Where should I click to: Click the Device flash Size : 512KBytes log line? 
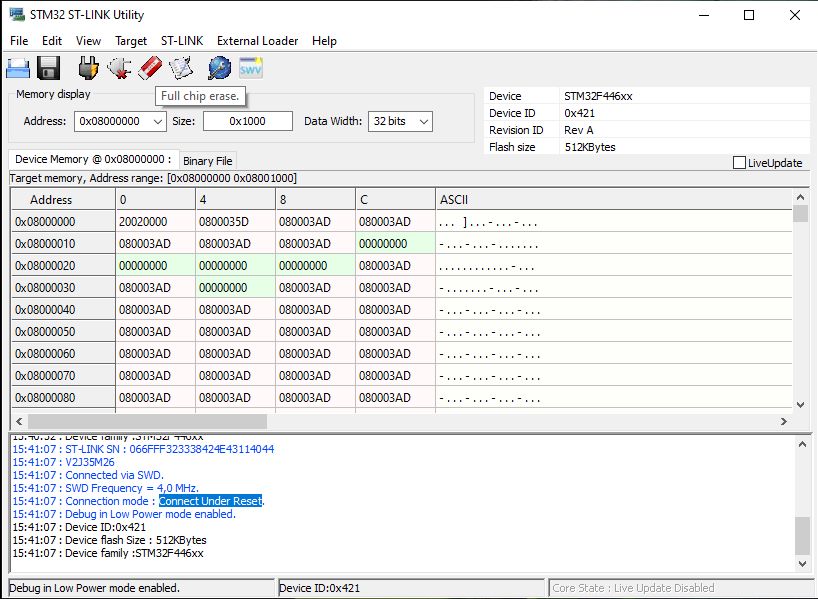click(x=110, y=540)
